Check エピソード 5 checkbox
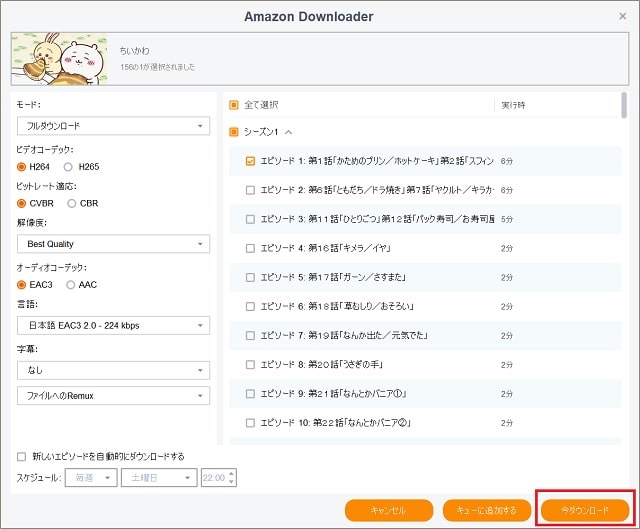Image resolution: width=640 pixels, height=529 pixels. pyautogui.click(x=250, y=277)
